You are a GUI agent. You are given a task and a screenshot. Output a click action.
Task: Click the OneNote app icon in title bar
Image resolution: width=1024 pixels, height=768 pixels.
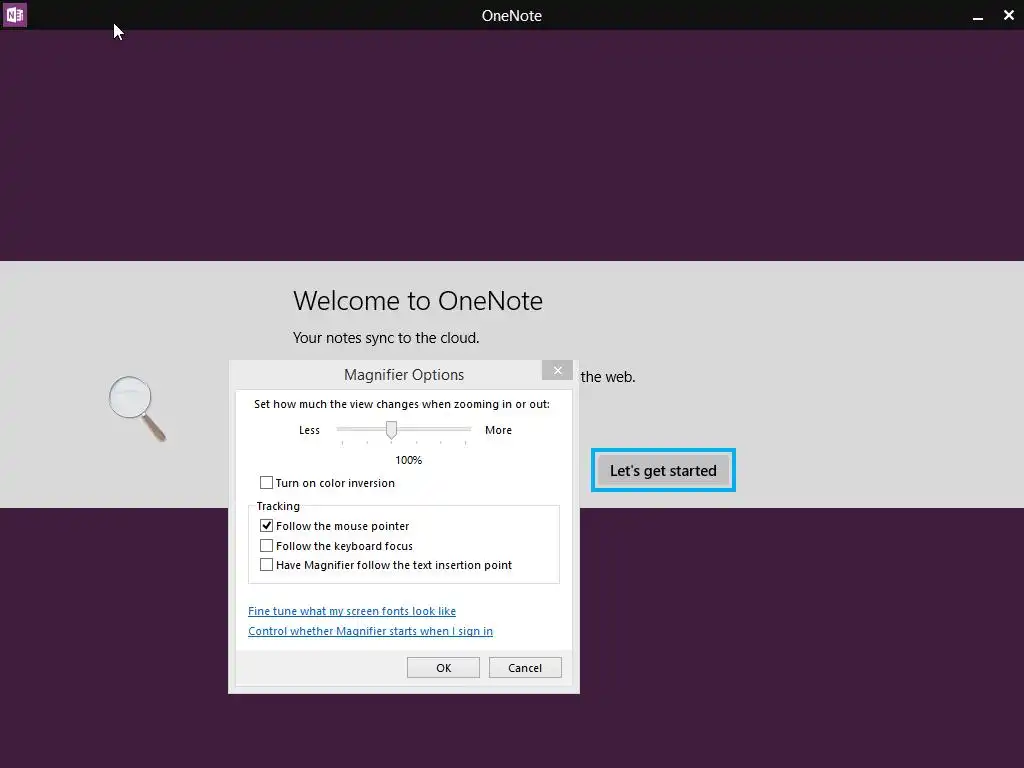14,14
